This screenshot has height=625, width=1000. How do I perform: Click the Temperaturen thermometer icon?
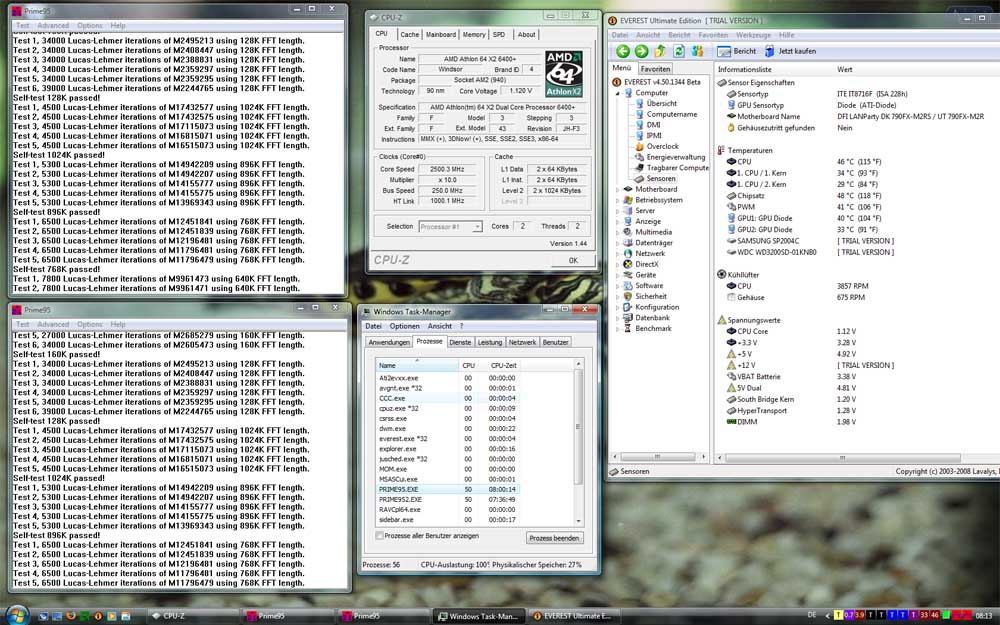pyautogui.click(x=721, y=151)
